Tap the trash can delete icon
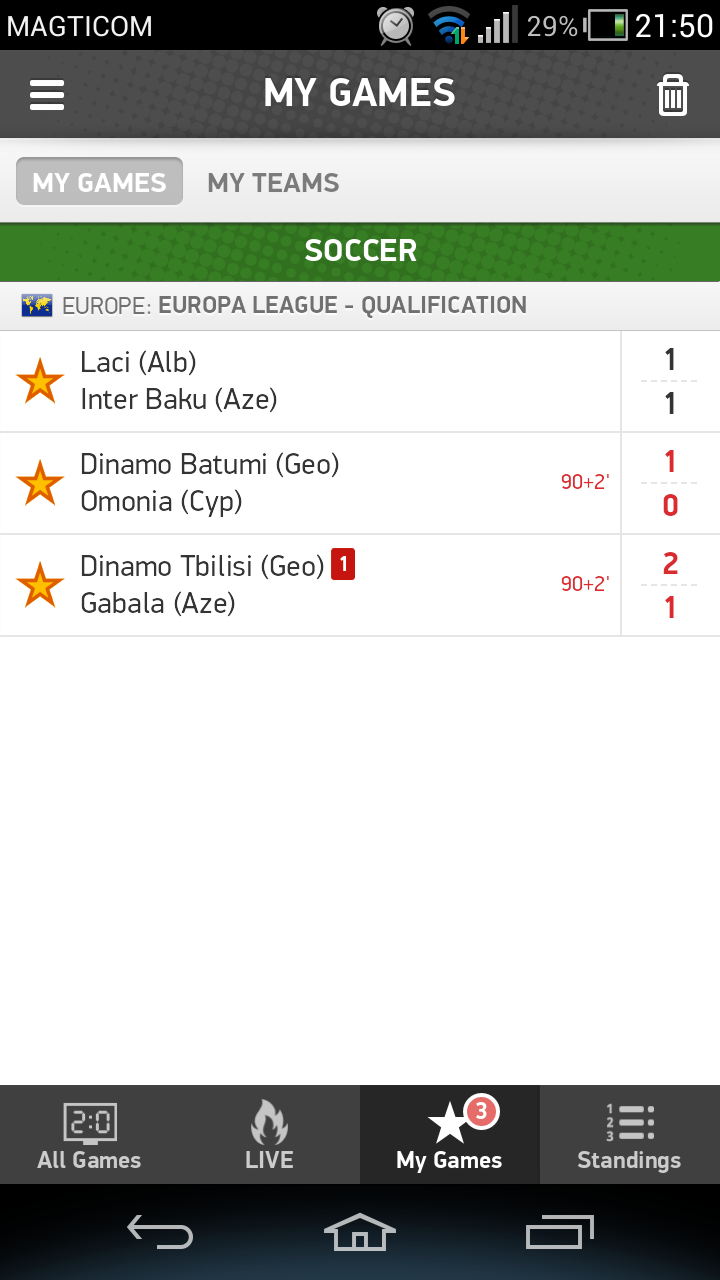Image resolution: width=720 pixels, height=1280 pixels. pos(673,95)
